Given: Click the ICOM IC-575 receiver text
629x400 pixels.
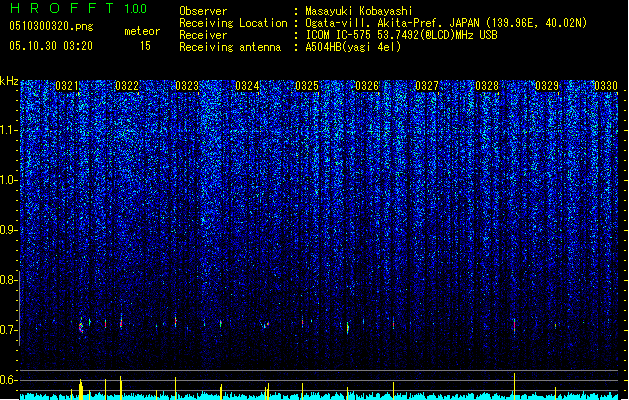Looking at the screenshot, I should click(401, 35).
